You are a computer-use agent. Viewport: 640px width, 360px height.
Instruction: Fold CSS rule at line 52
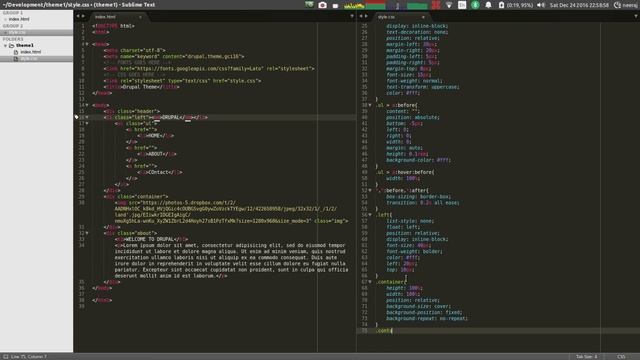pyautogui.click(x=370, y=191)
